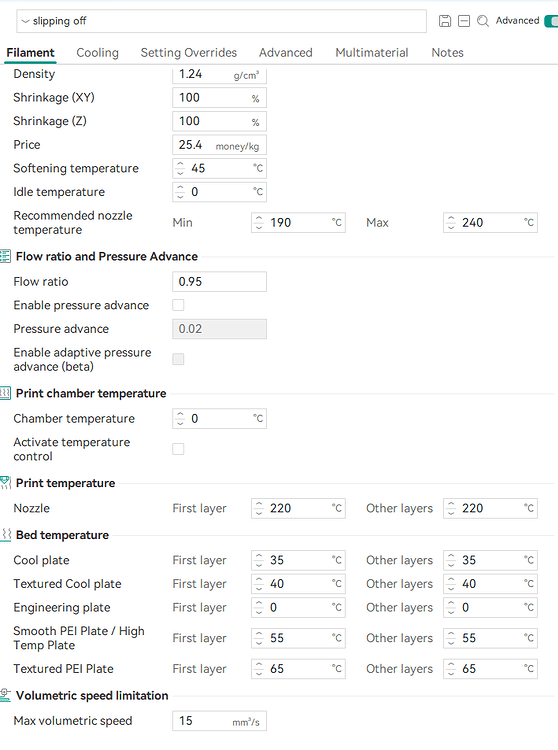
Task: Click the min nozzle temperature 190 field
Action: [x=298, y=223]
